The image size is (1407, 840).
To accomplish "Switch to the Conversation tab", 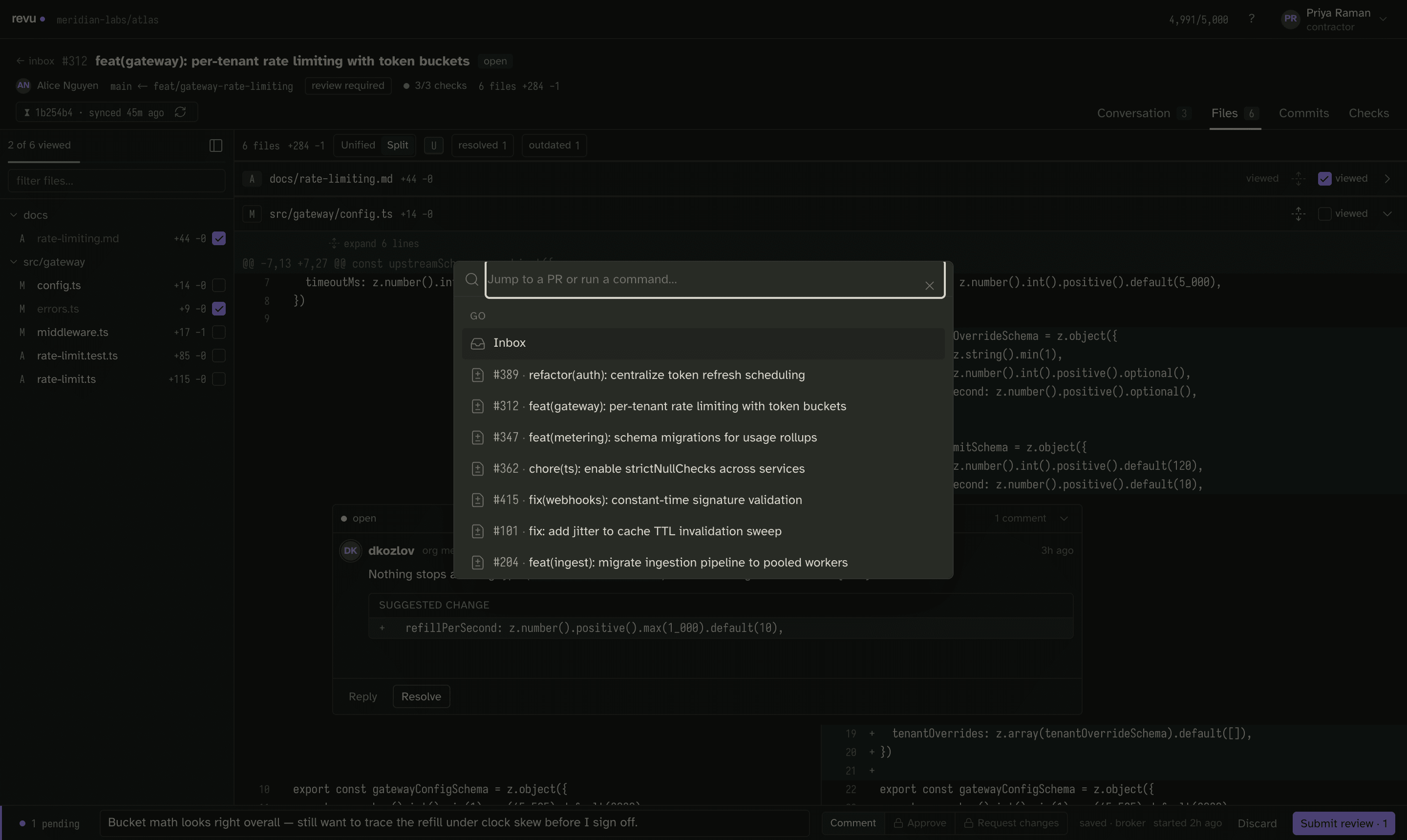I will click(x=1144, y=113).
